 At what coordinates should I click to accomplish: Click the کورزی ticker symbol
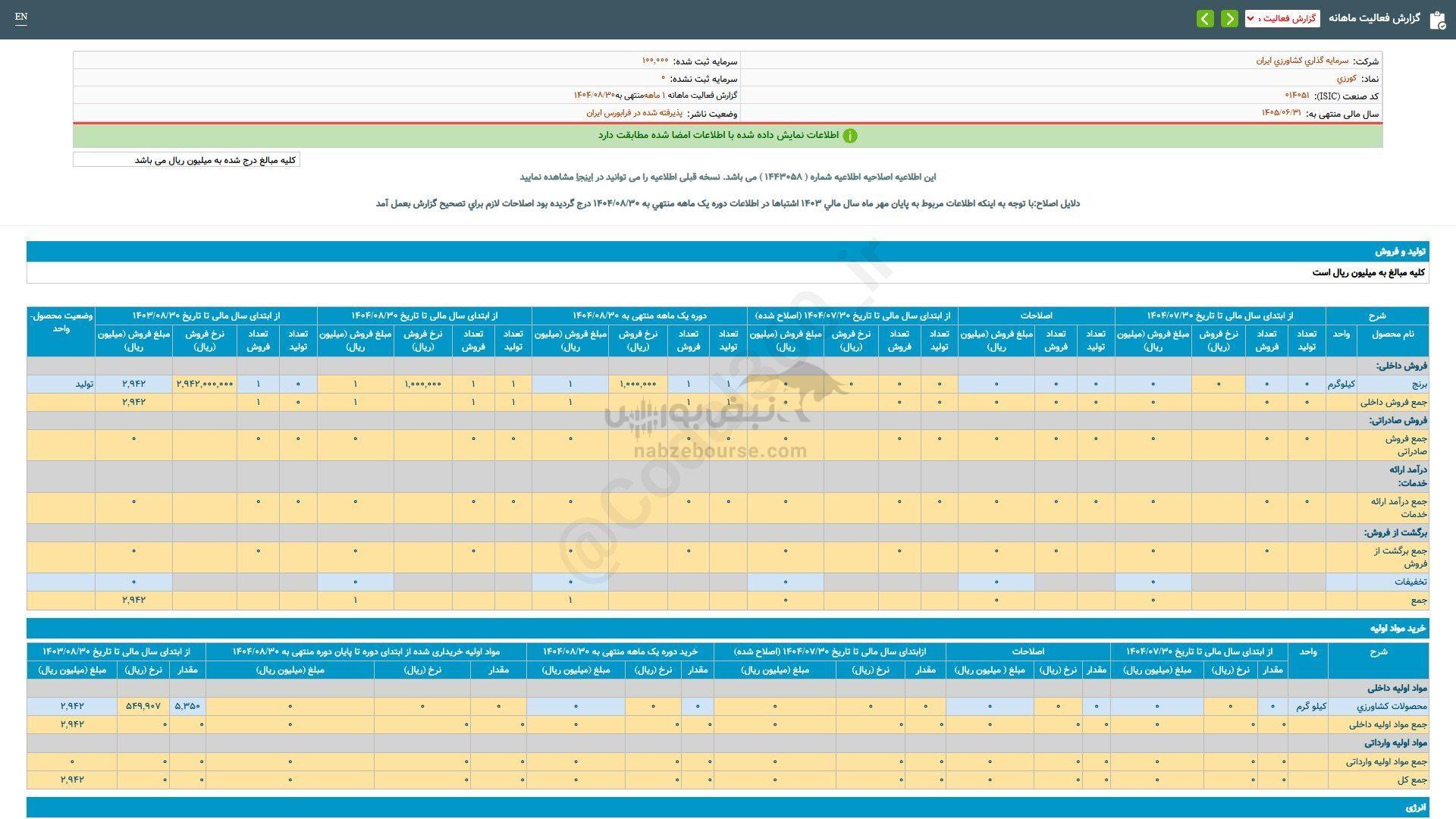click(1346, 78)
